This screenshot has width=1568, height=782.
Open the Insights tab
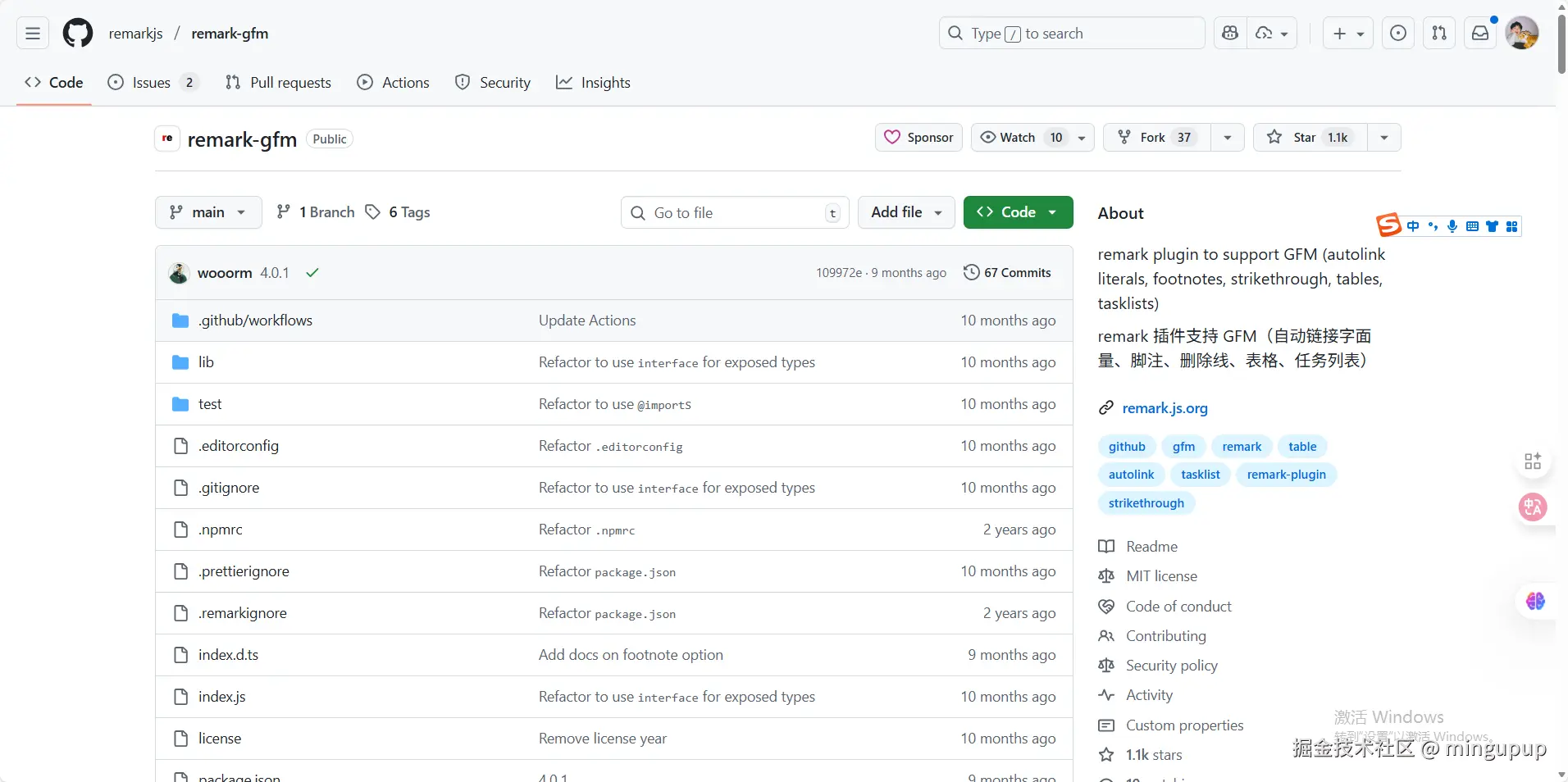(593, 83)
